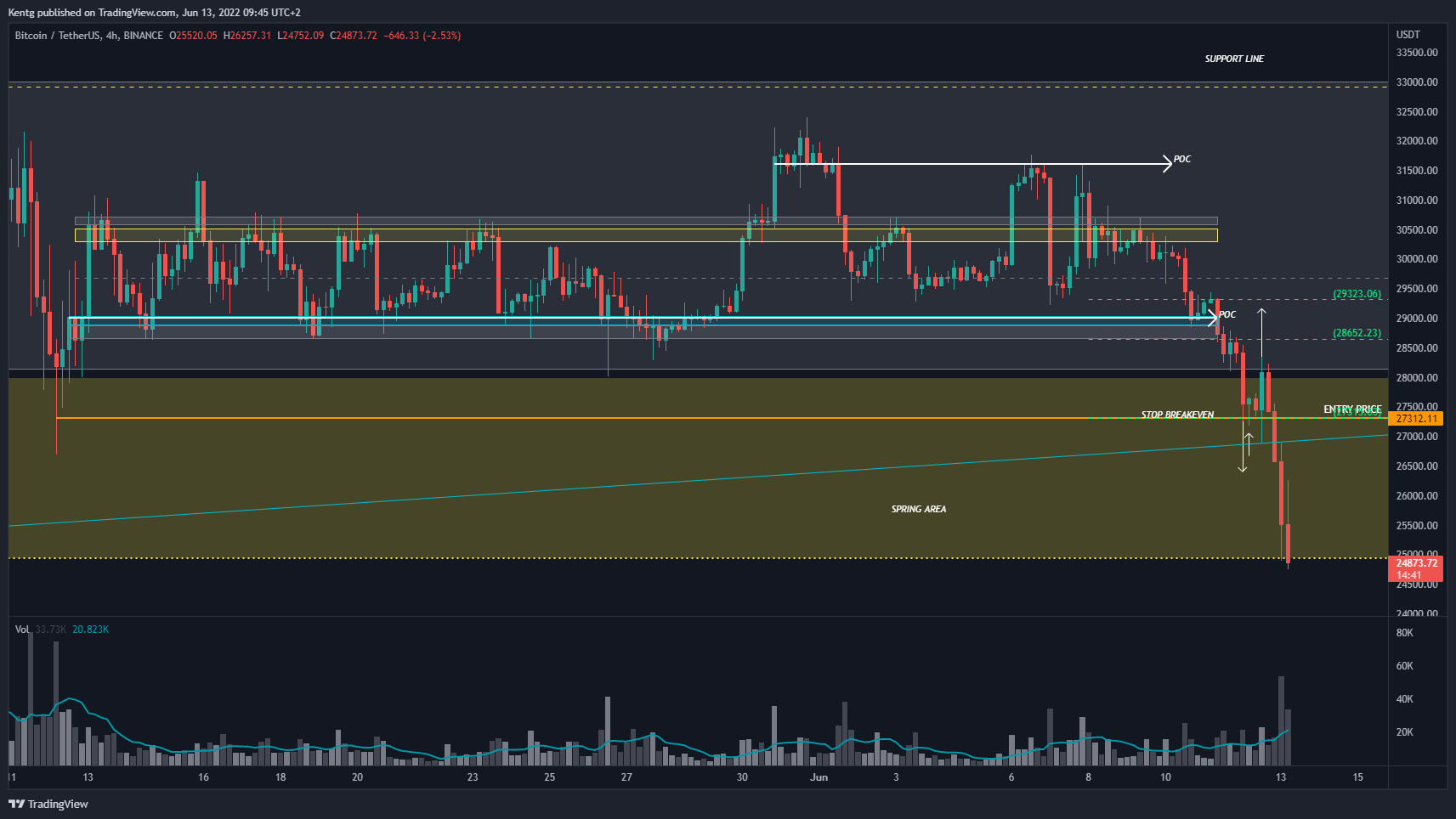This screenshot has height=819, width=1456.
Task: Click the 14:41 bar countdown timer
Action: pos(1408,575)
